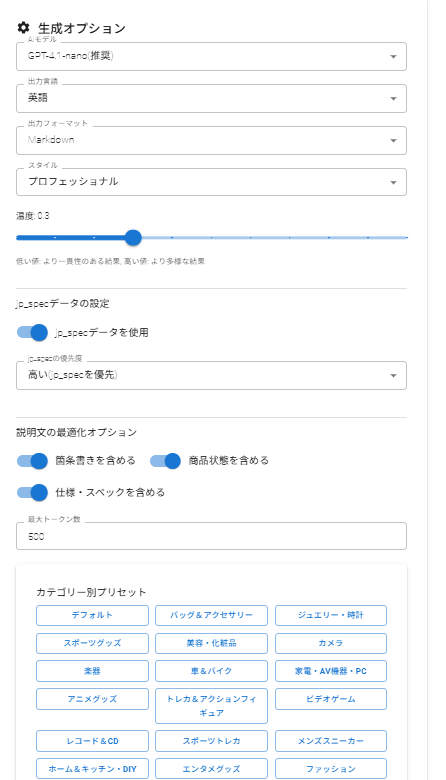Expand the 出力言語 dropdown set to 英語
This screenshot has height=780, width=446.
(x=211, y=98)
